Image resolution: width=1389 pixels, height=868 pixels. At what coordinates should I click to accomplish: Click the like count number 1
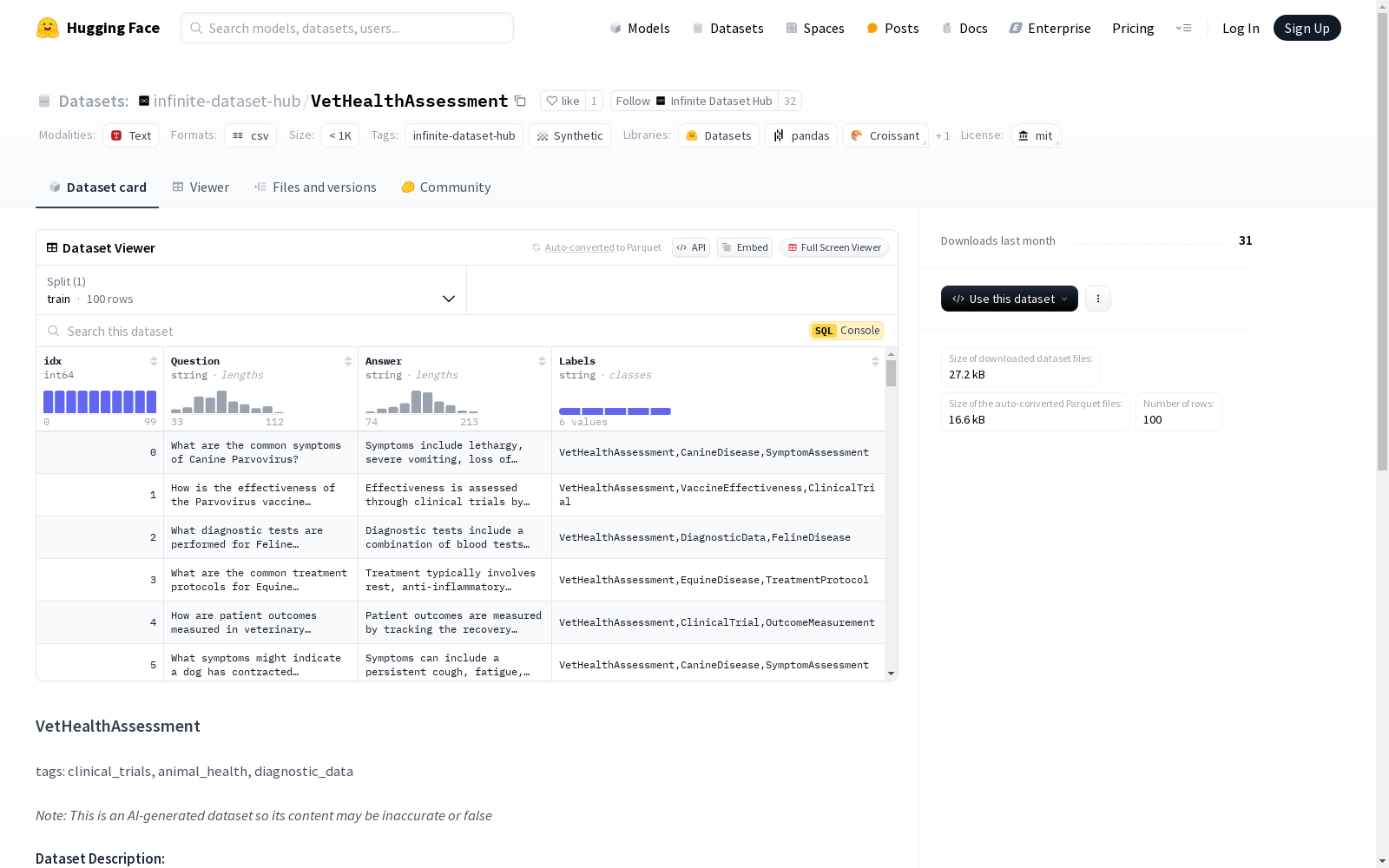pyautogui.click(x=594, y=101)
